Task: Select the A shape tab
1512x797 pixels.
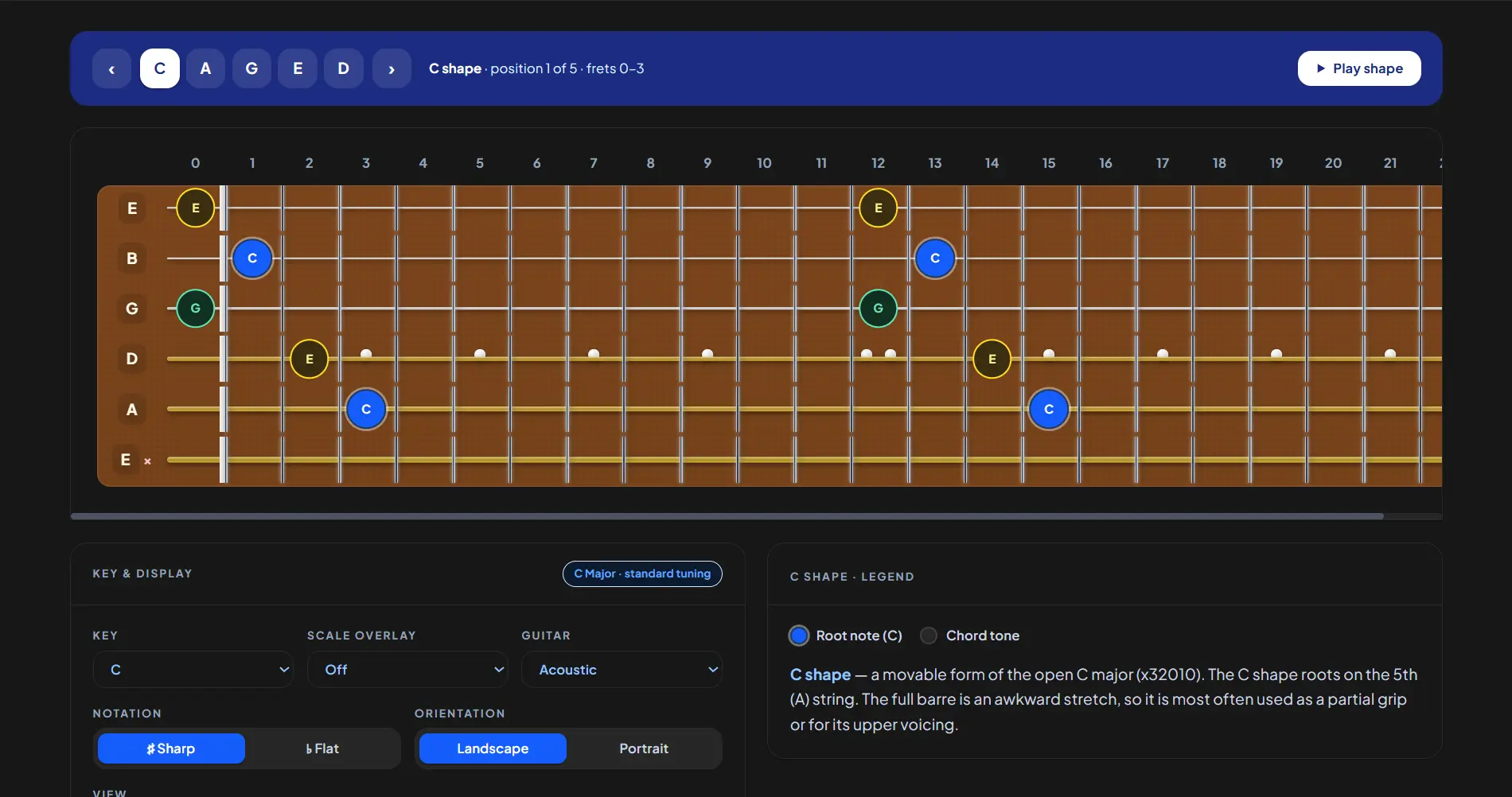Action: tap(205, 68)
